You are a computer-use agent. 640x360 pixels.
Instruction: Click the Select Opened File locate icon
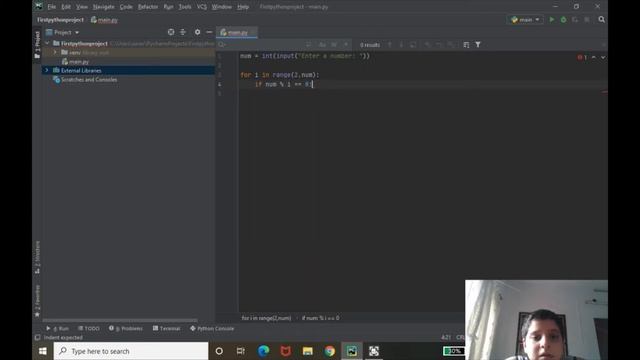pyautogui.click(x=171, y=32)
